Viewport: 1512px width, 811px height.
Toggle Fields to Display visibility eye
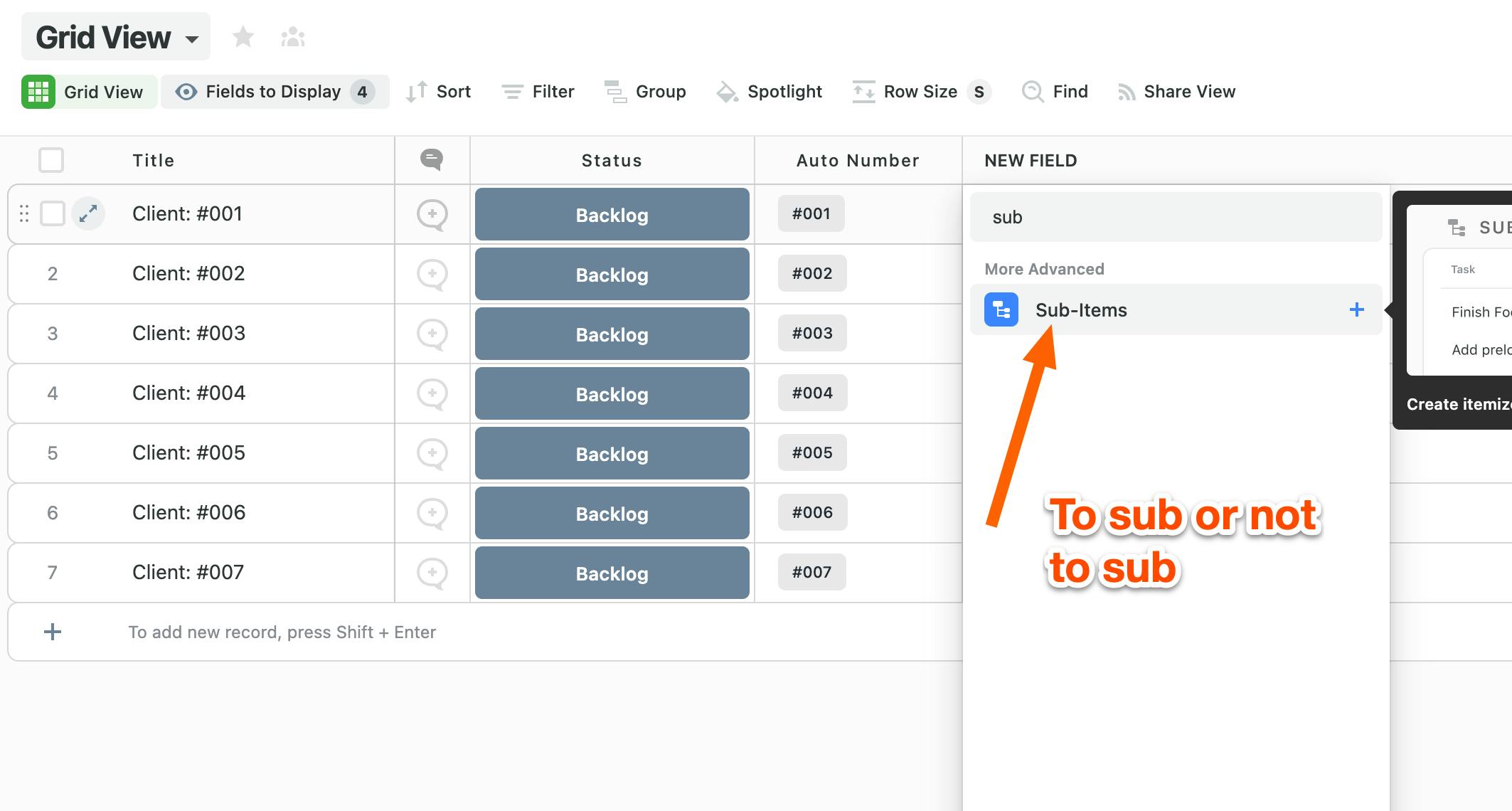(186, 92)
